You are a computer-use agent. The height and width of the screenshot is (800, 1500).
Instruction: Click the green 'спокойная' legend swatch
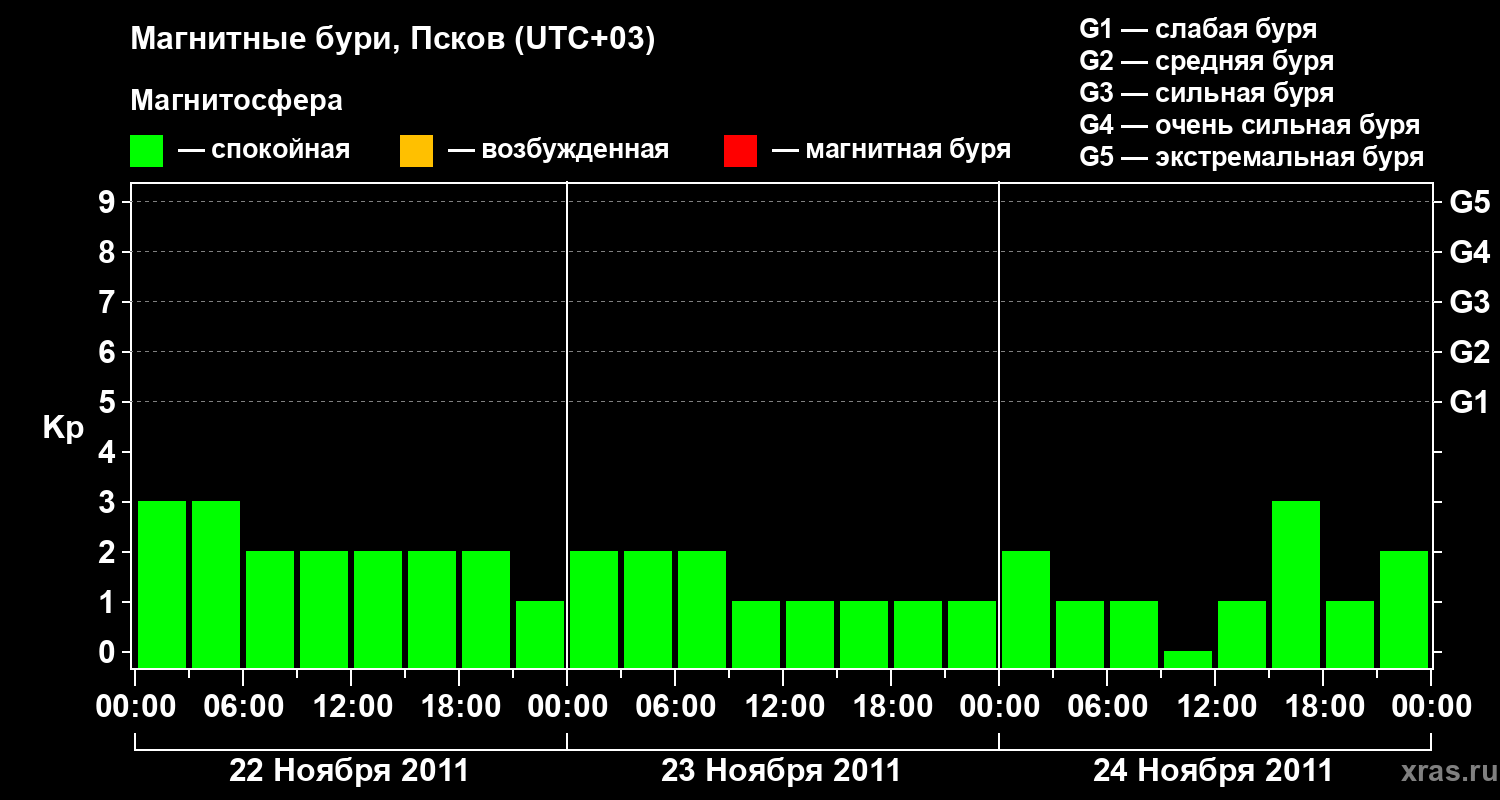(147, 151)
